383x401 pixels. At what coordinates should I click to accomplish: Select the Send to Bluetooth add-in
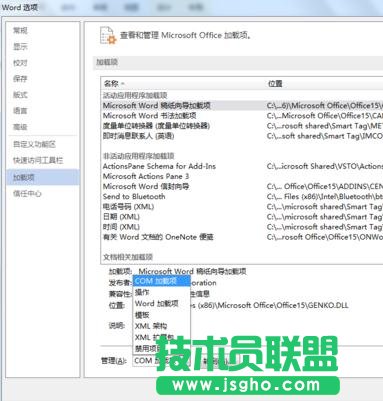242,196
